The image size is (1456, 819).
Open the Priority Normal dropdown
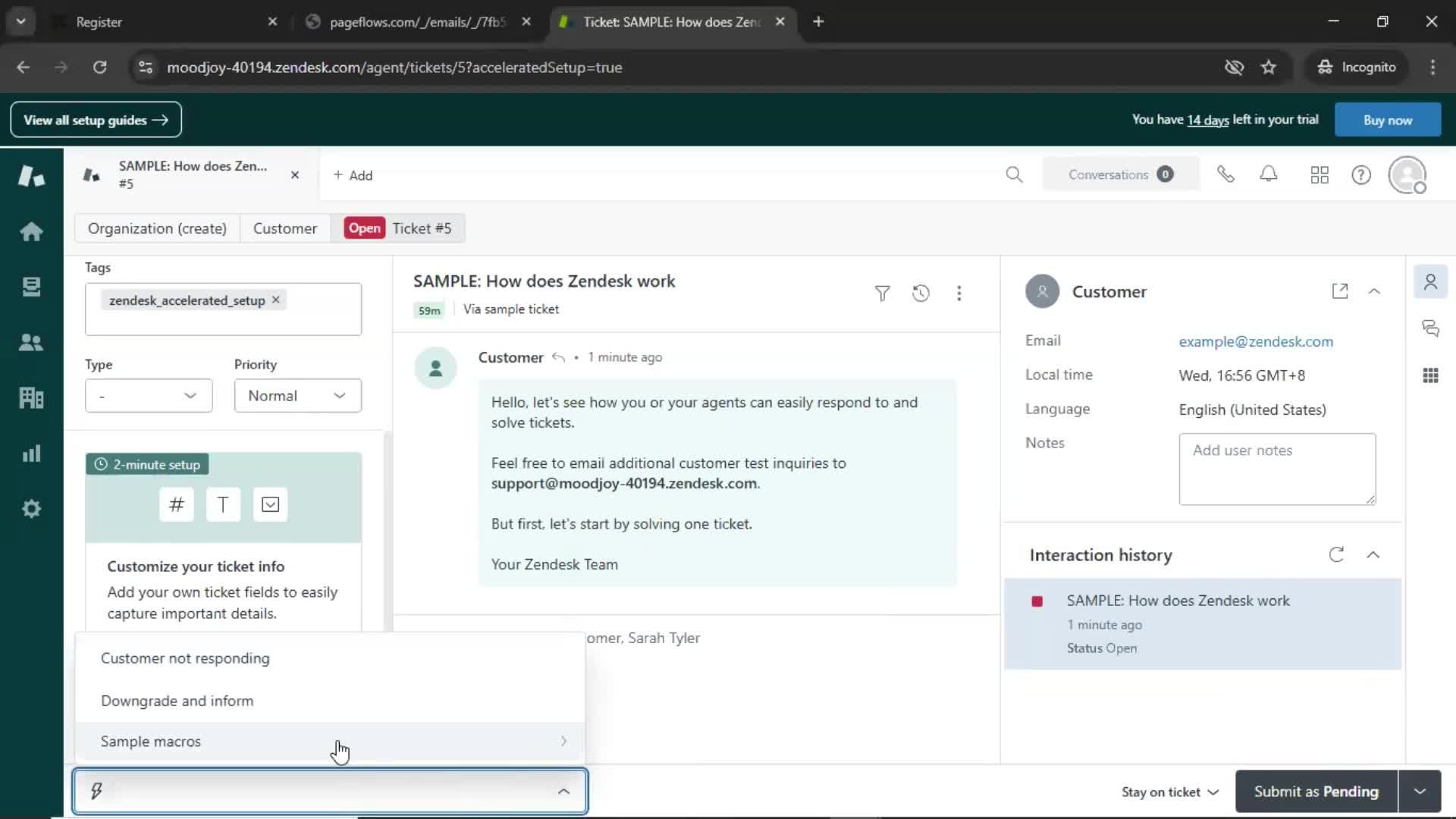(x=298, y=396)
